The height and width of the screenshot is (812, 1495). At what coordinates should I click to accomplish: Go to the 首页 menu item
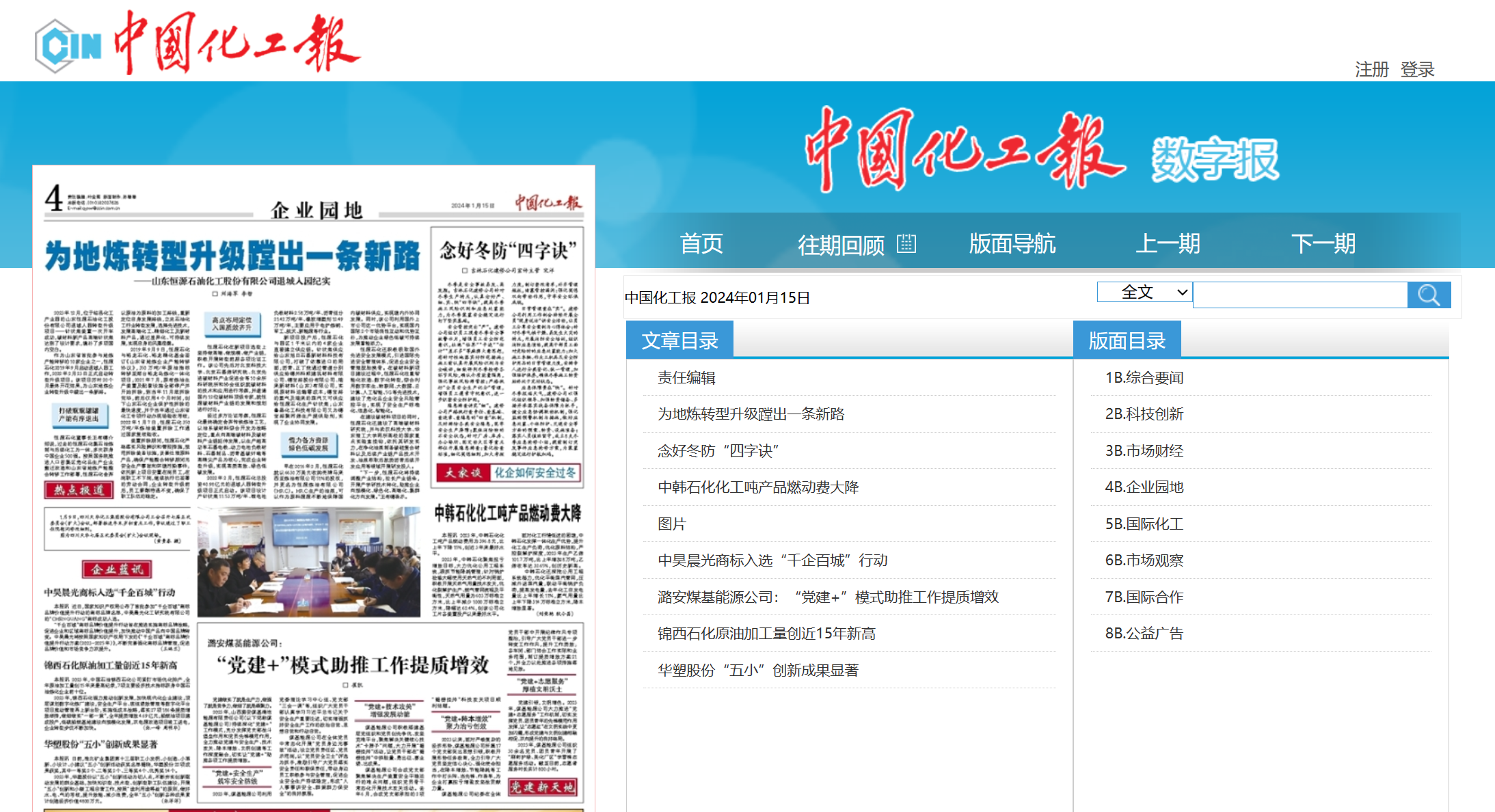pos(701,244)
